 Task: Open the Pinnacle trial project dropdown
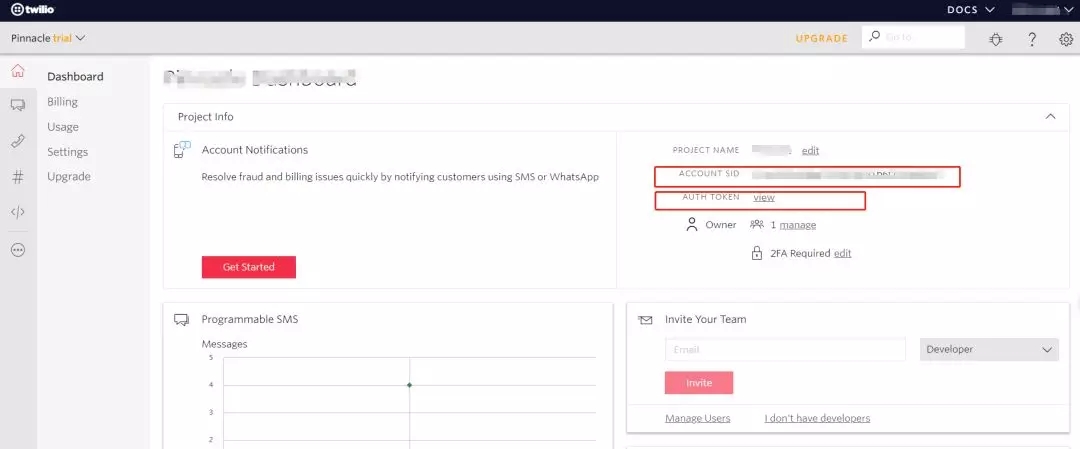(x=48, y=38)
